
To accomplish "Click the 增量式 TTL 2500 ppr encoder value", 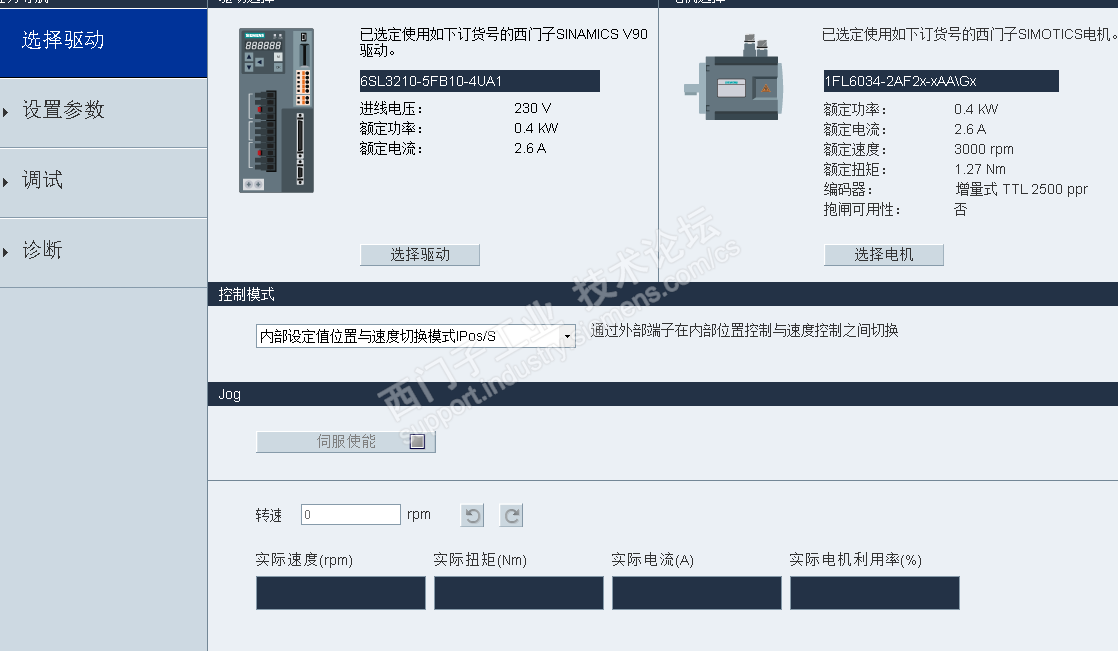I will pos(1021,189).
